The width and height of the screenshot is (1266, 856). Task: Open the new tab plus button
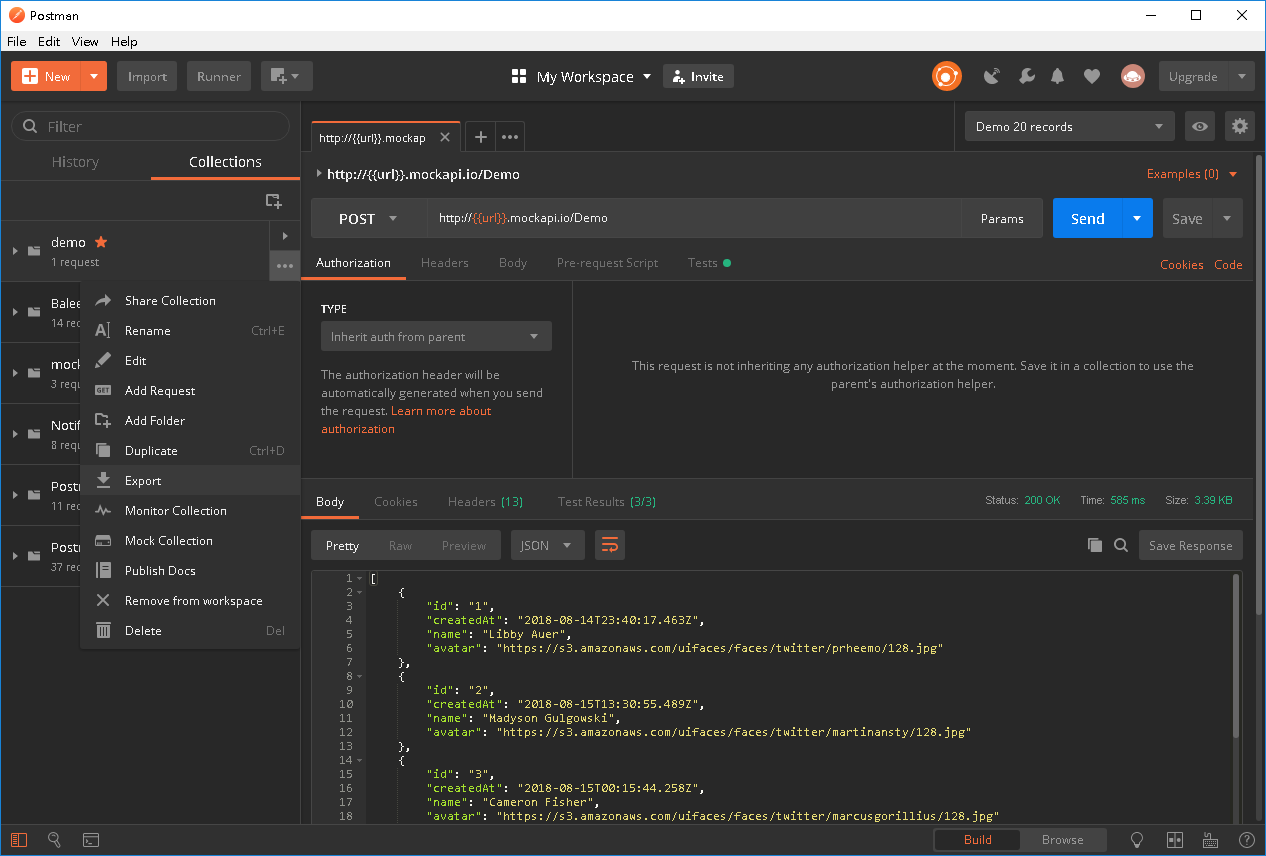pos(480,137)
